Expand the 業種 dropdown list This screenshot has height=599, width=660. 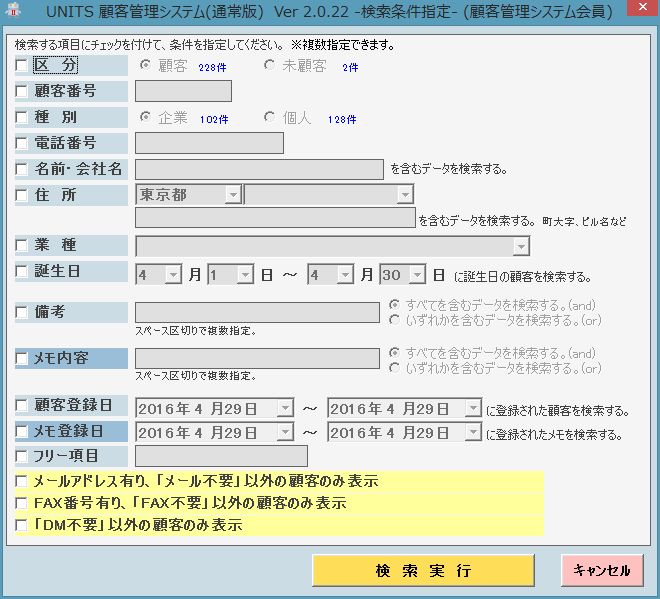click(x=521, y=246)
